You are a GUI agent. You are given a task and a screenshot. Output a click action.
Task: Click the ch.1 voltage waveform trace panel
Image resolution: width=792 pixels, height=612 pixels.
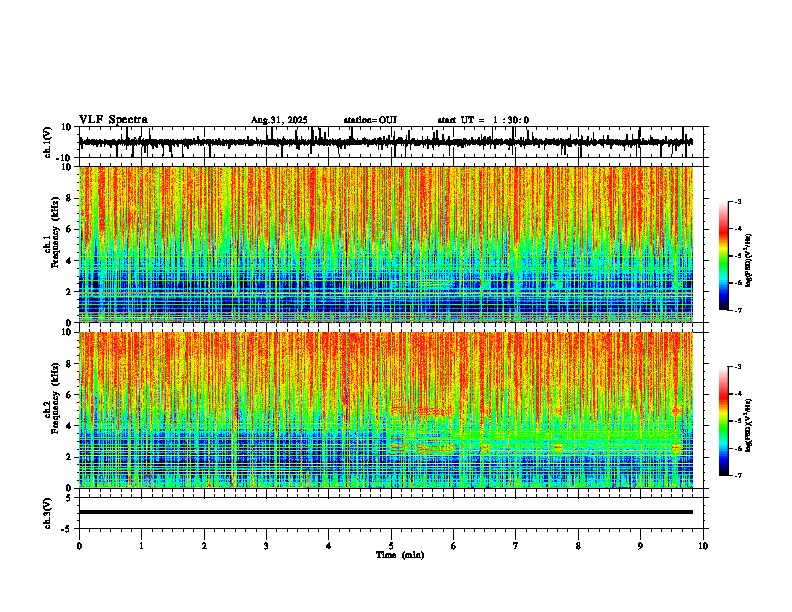[391, 142]
